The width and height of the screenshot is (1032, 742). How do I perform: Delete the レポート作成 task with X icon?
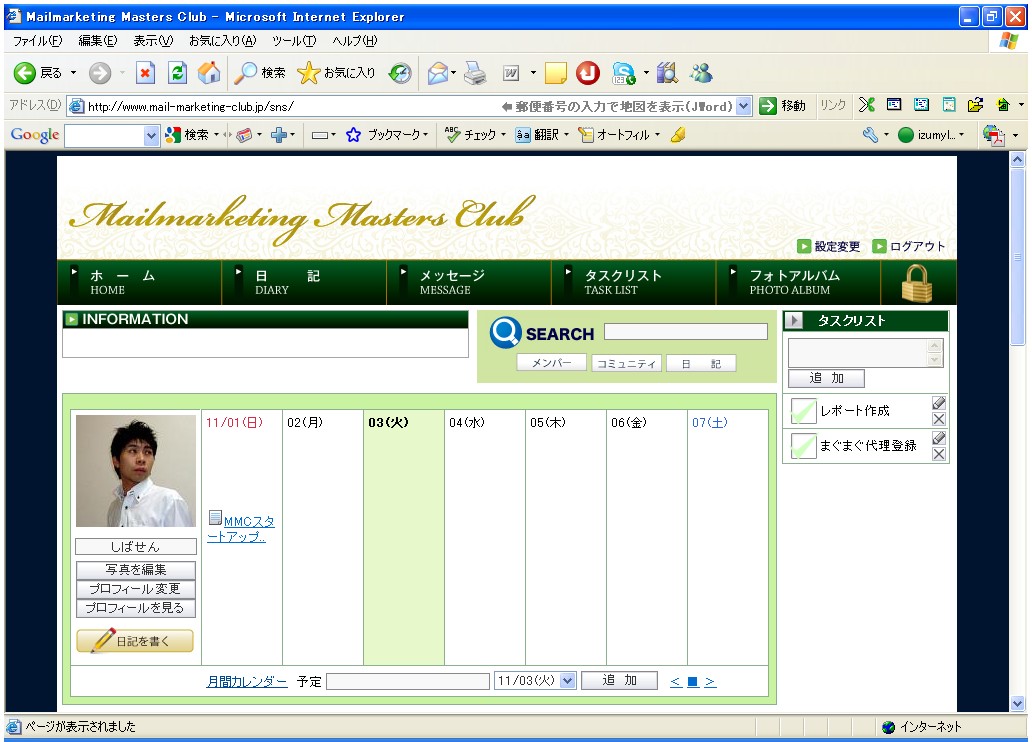939,419
